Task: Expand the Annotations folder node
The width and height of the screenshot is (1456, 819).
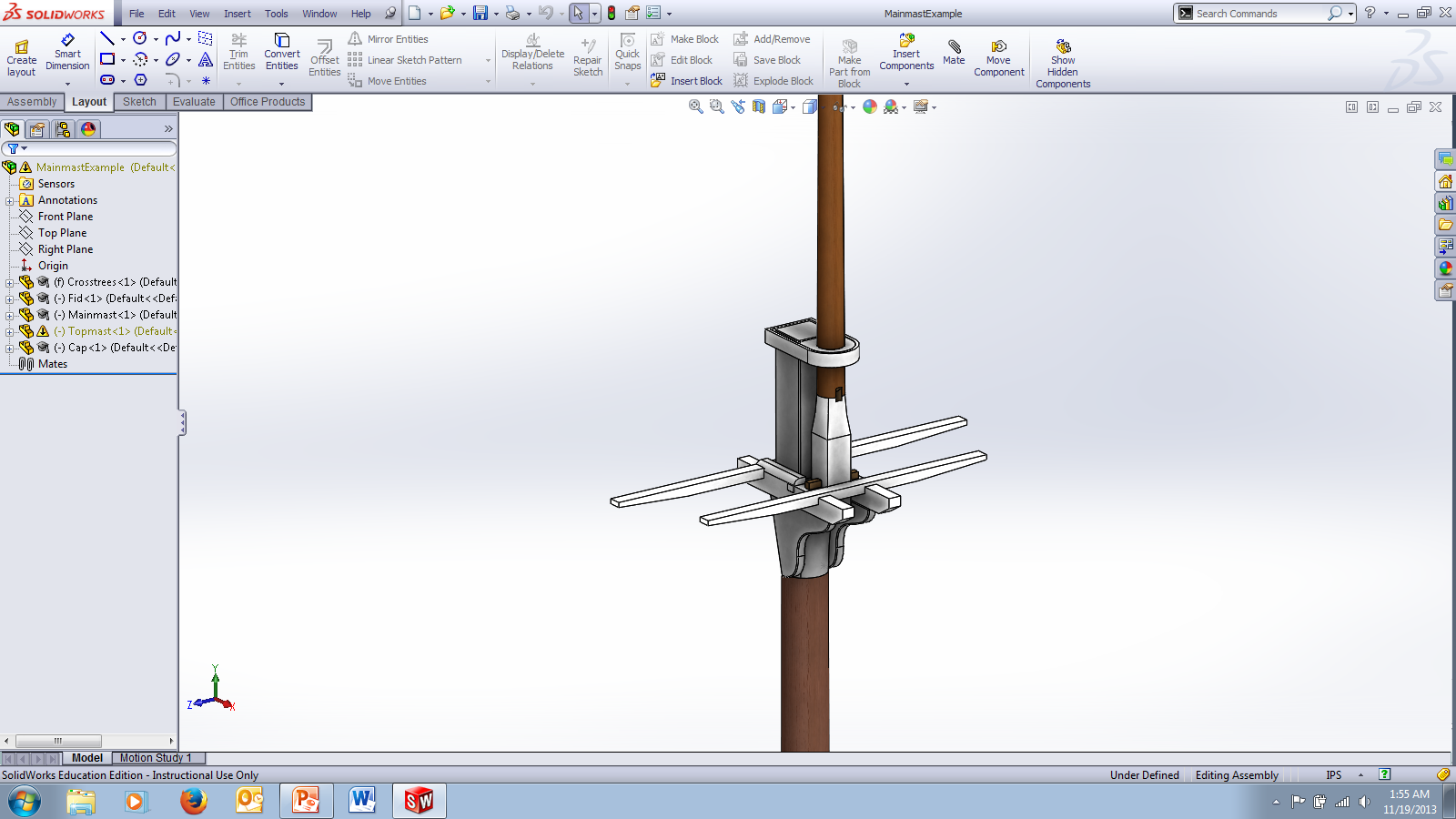Action: coord(10,200)
